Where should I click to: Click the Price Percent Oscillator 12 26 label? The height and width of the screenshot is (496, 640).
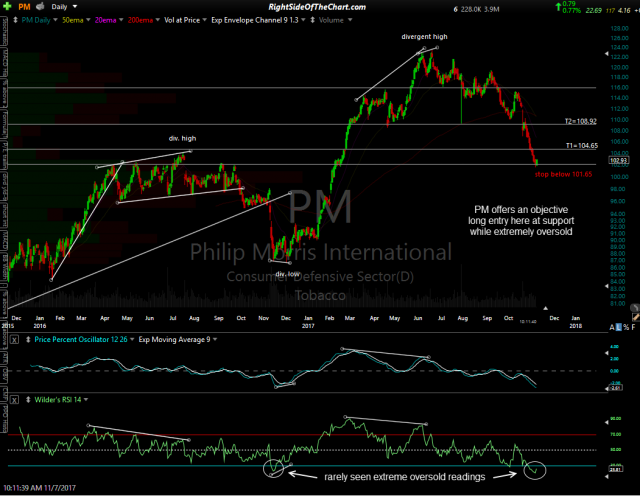(81, 340)
